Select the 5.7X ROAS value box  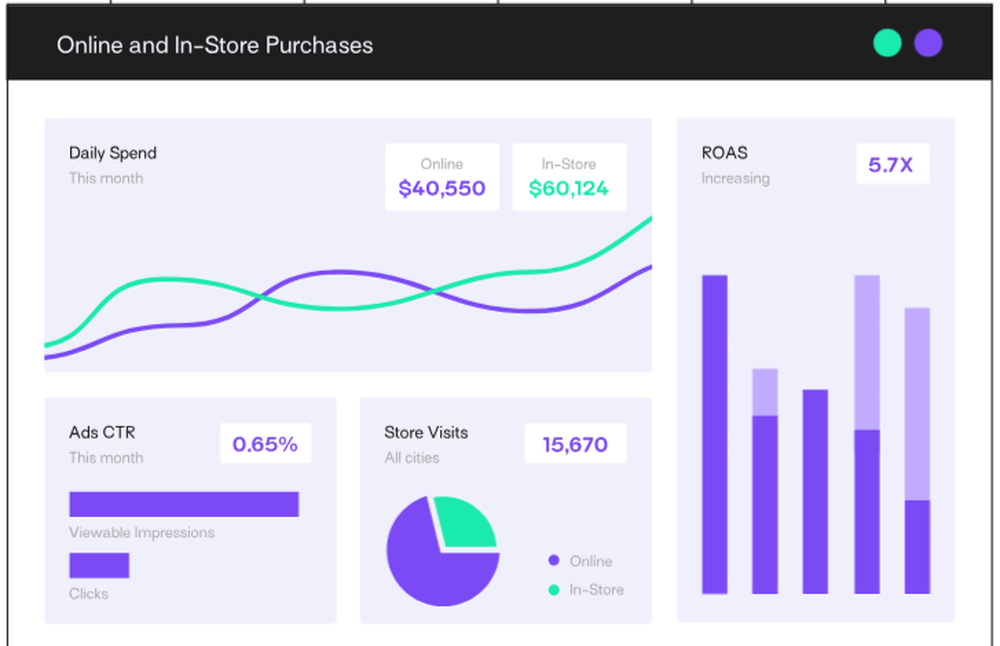[892, 165]
